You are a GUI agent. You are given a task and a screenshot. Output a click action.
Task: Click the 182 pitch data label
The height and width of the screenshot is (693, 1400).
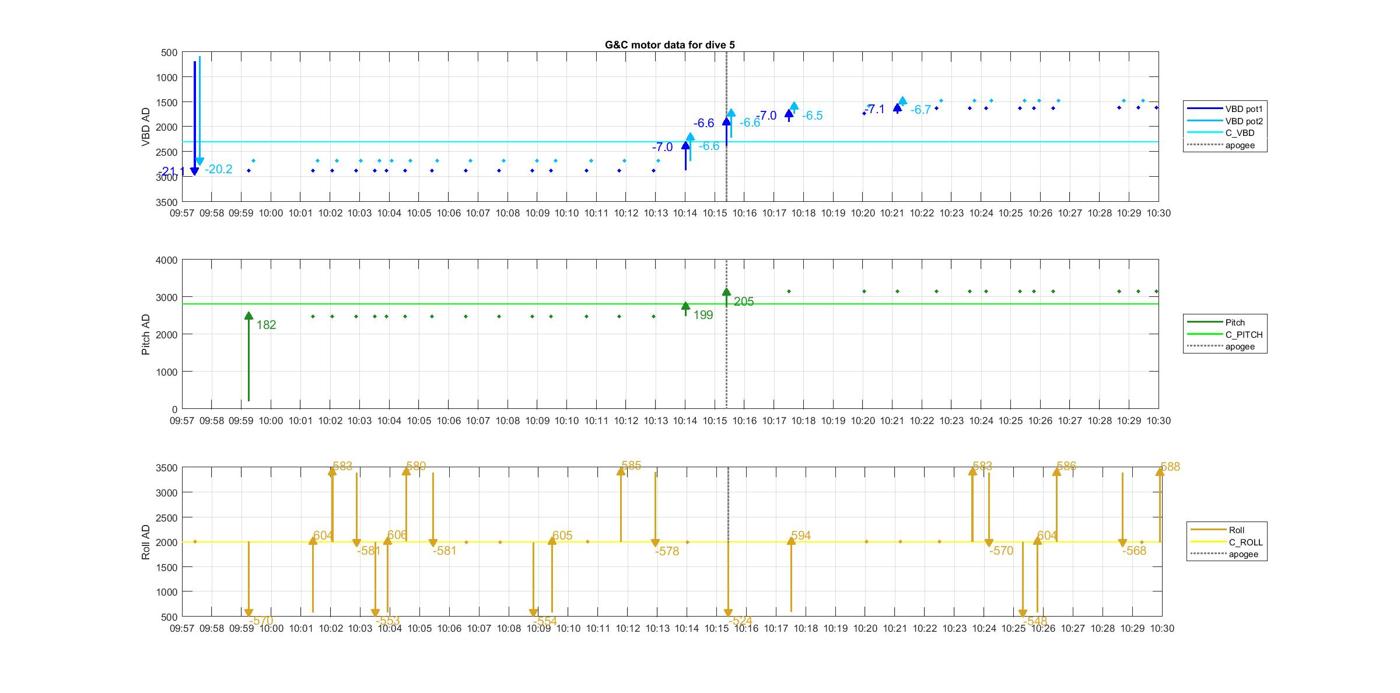pos(266,325)
